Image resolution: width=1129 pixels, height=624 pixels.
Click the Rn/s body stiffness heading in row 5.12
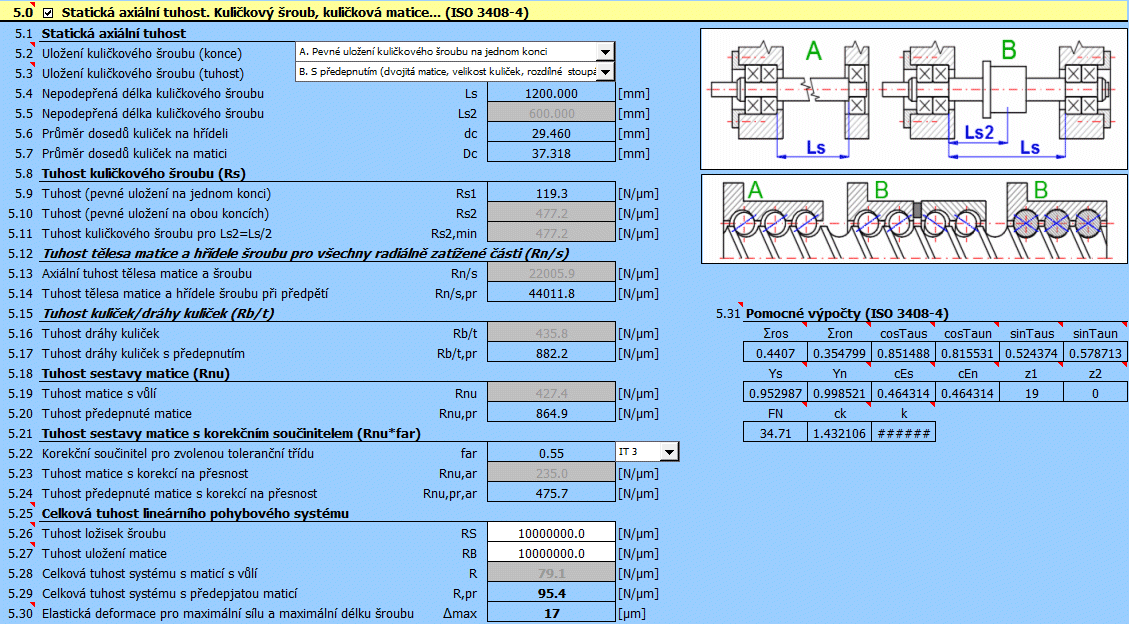click(x=306, y=253)
